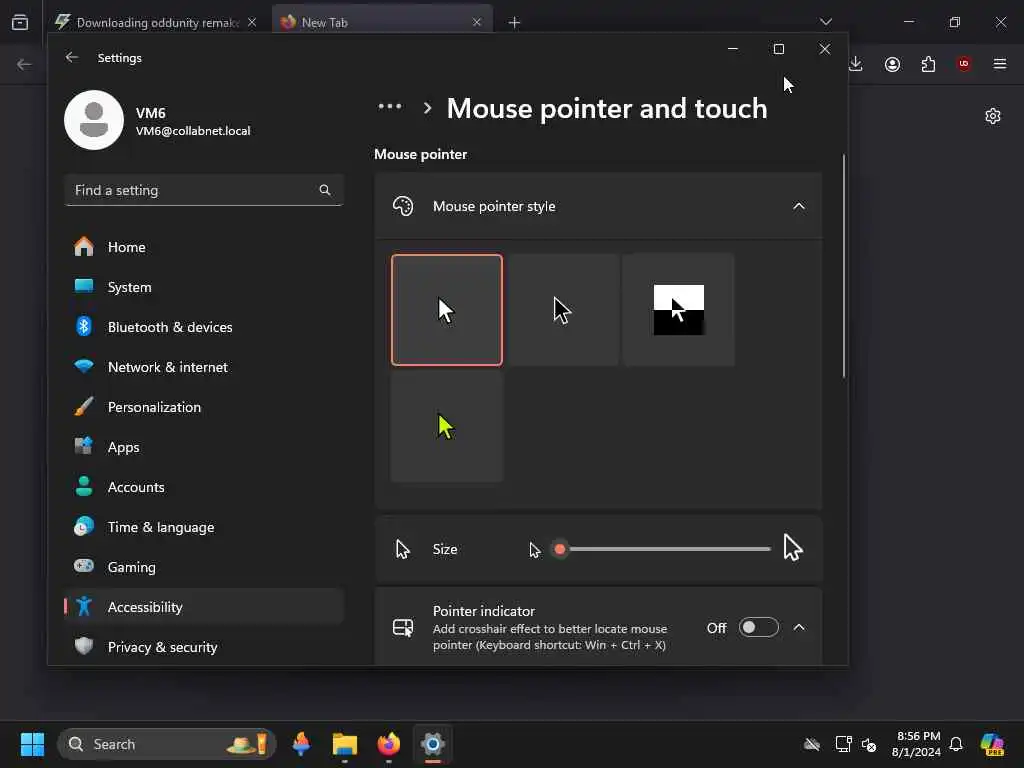Open Personalization settings
Image resolution: width=1024 pixels, height=768 pixels.
tap(204, 407)
